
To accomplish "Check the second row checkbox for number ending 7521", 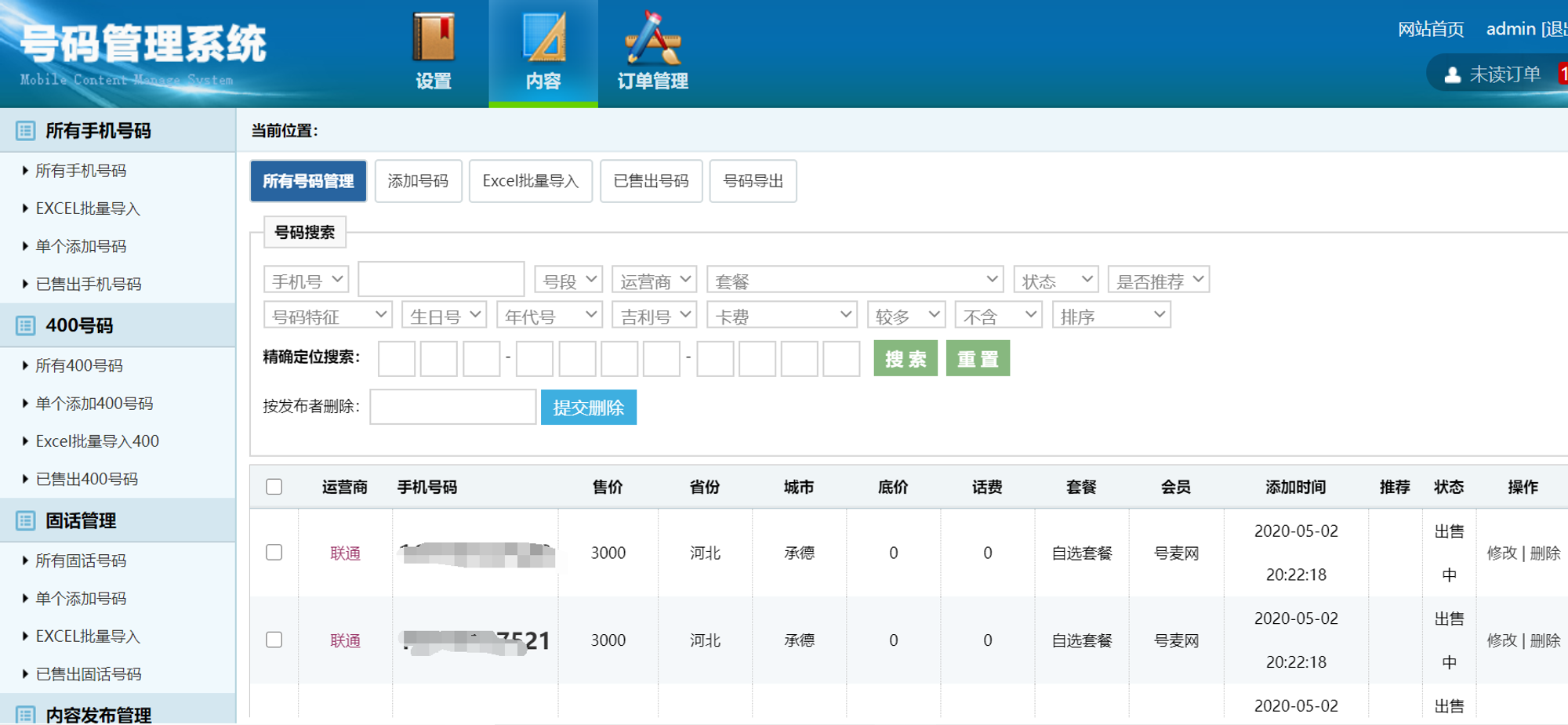I will [274, 640].
